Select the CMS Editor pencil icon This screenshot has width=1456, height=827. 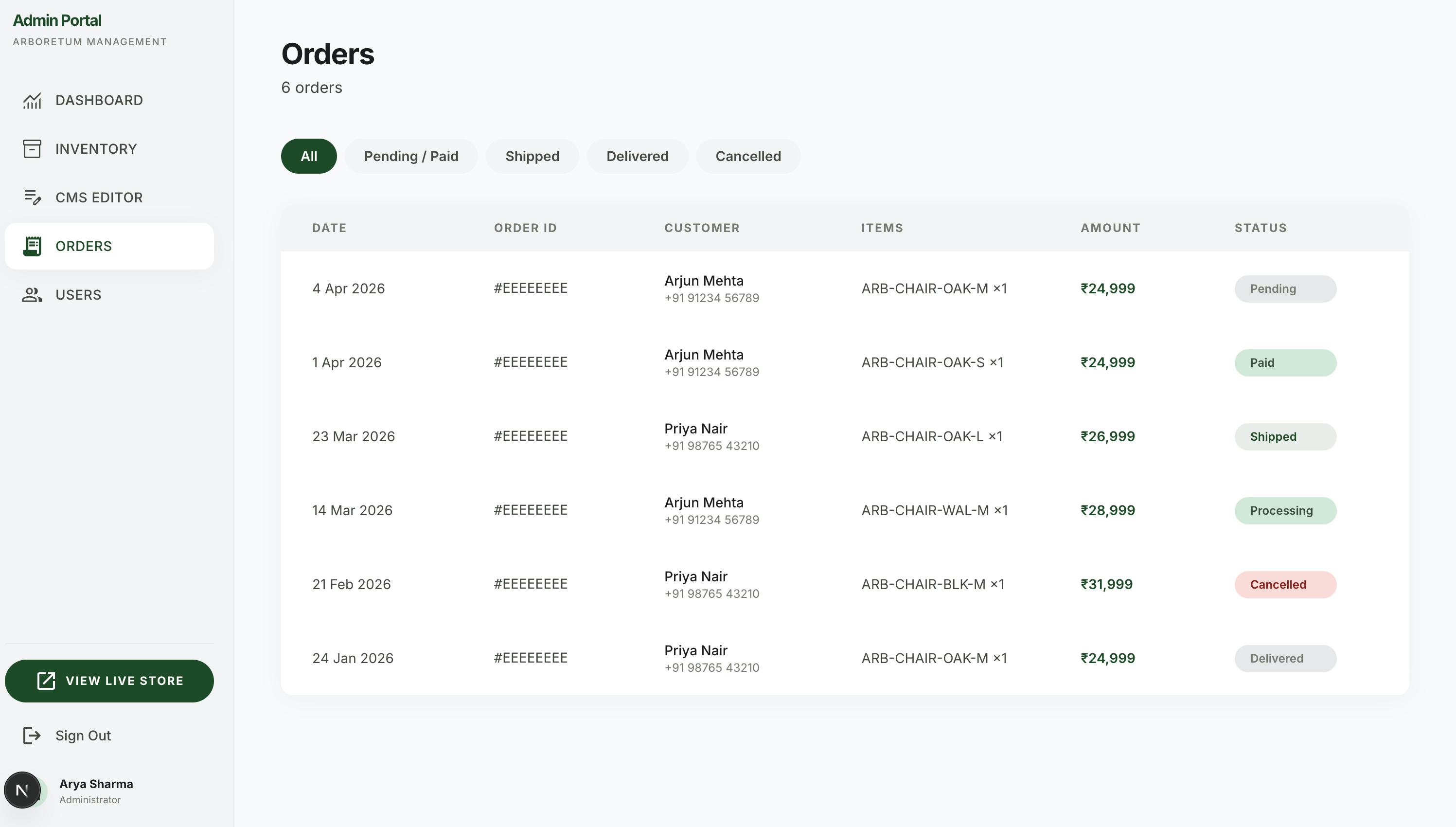(32, 198)
